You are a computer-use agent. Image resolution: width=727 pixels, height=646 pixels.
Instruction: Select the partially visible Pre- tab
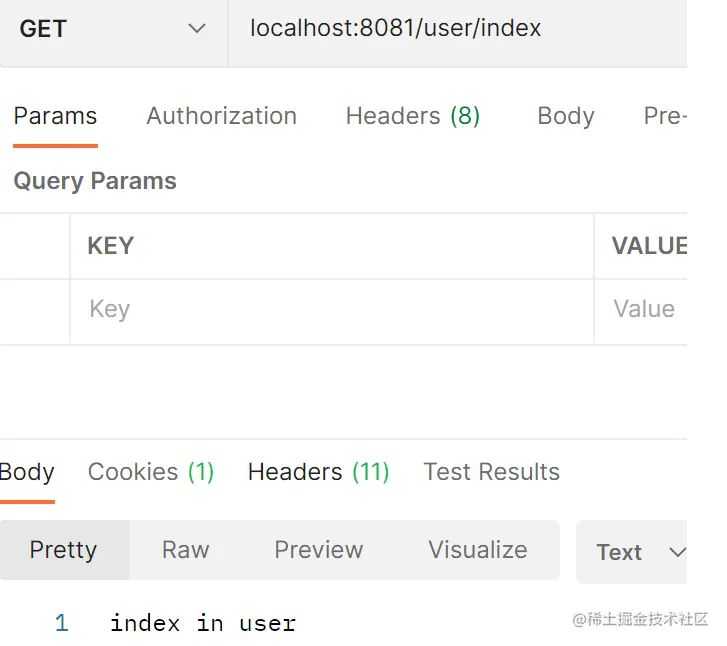(x=664, y=116)
